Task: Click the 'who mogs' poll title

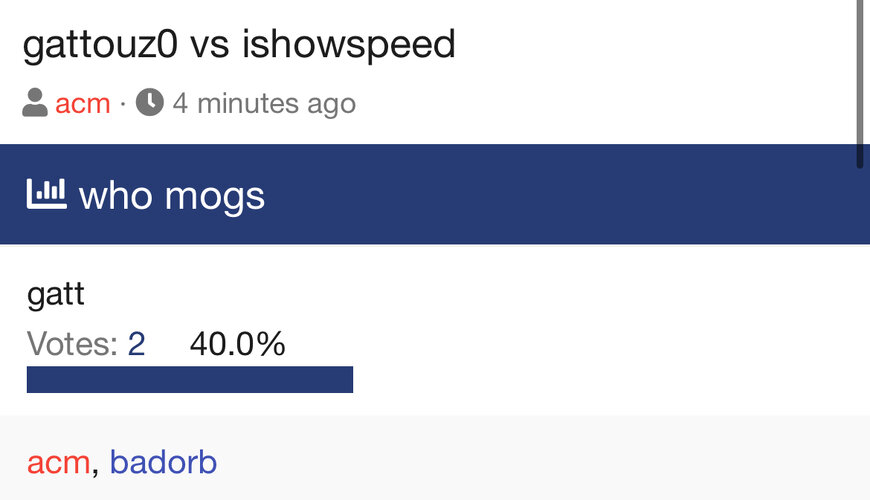Action: click(172, 196)
